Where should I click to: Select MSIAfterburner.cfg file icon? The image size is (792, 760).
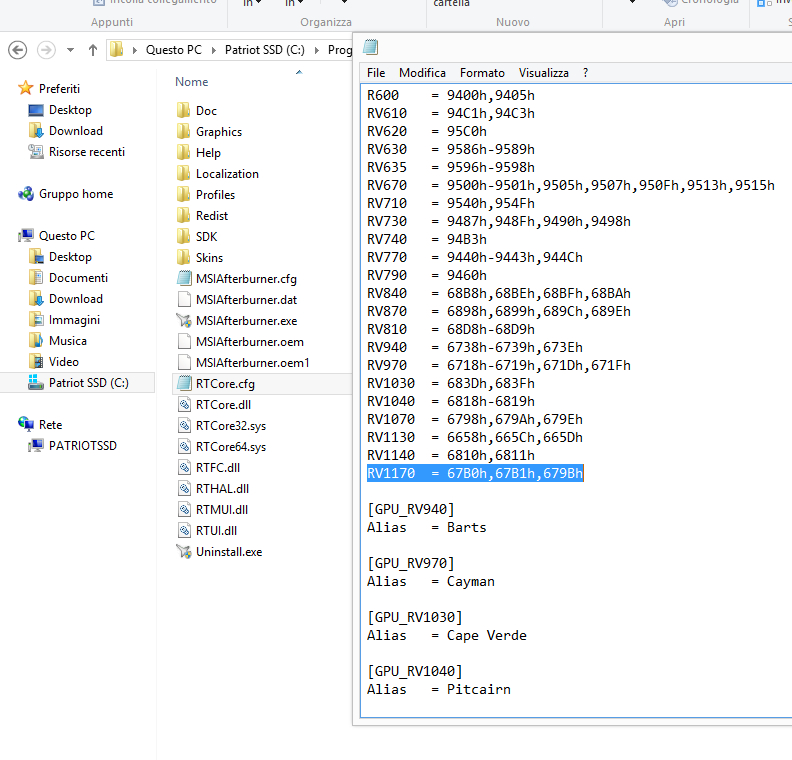[184, 278]
